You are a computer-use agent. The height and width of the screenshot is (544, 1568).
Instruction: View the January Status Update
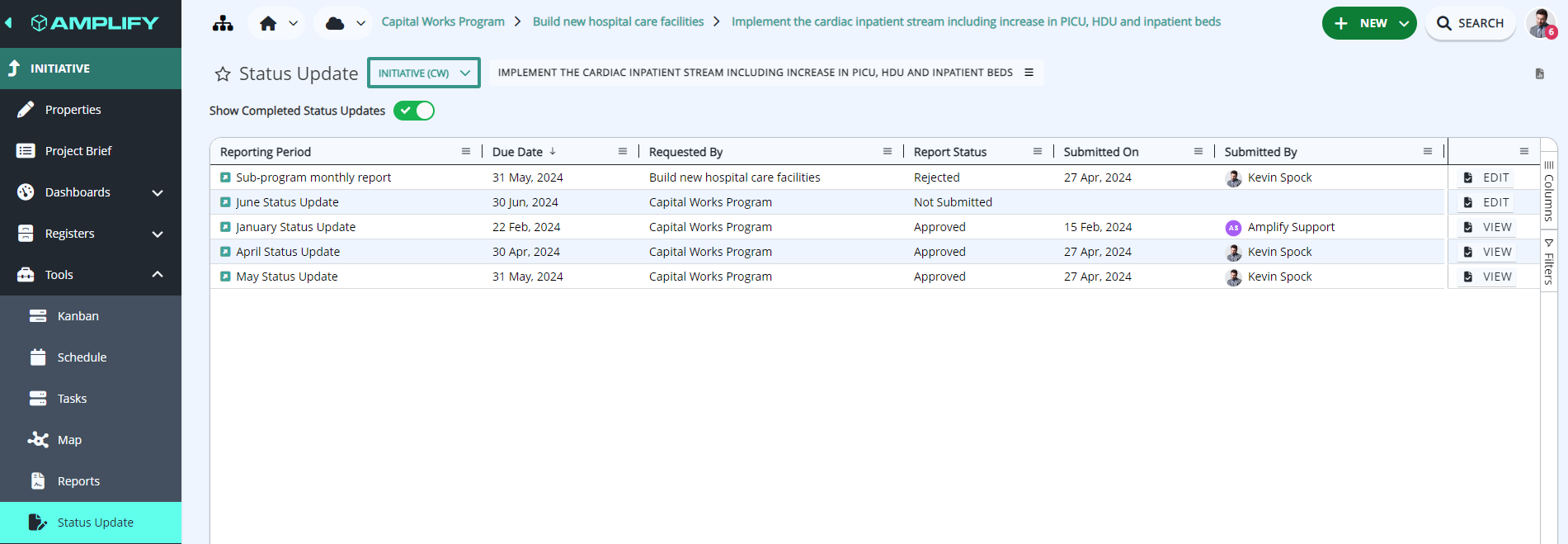pos(1486,227)
